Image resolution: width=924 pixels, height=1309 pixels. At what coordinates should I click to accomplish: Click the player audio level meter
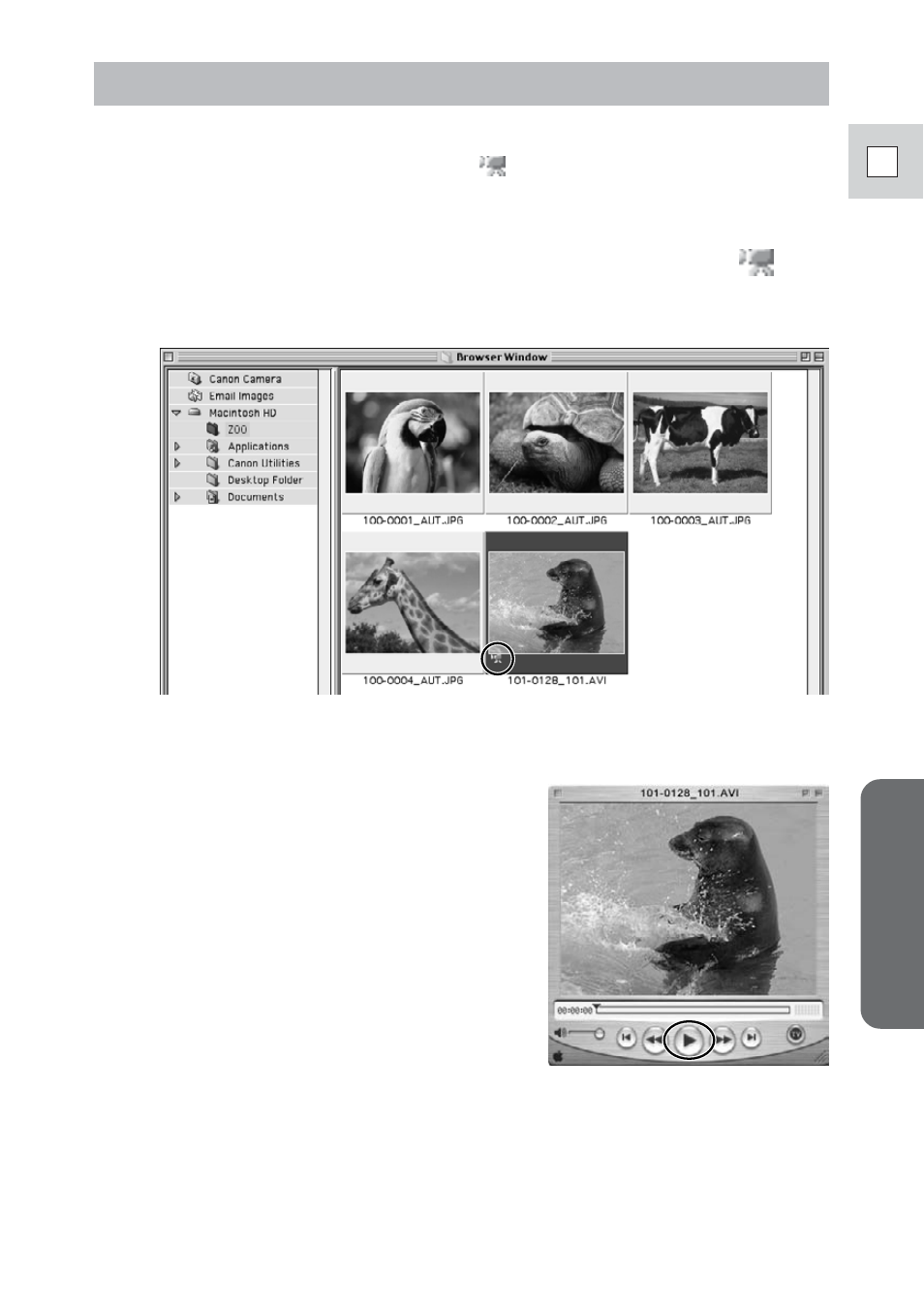pos(808,1010)
